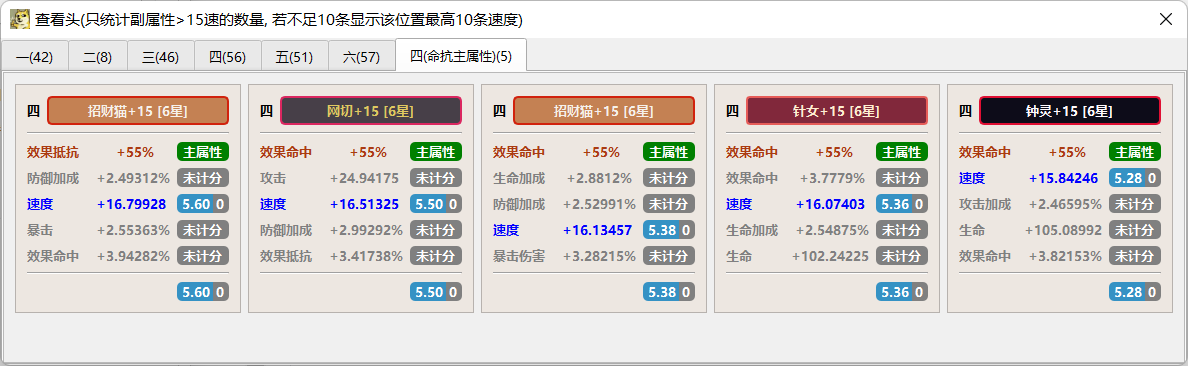Image resolution: width=1188 pixels, height=366 pixels.
Task: Click 未计分 badge for 生命 +102.24225
Action: tap(902, 255)
